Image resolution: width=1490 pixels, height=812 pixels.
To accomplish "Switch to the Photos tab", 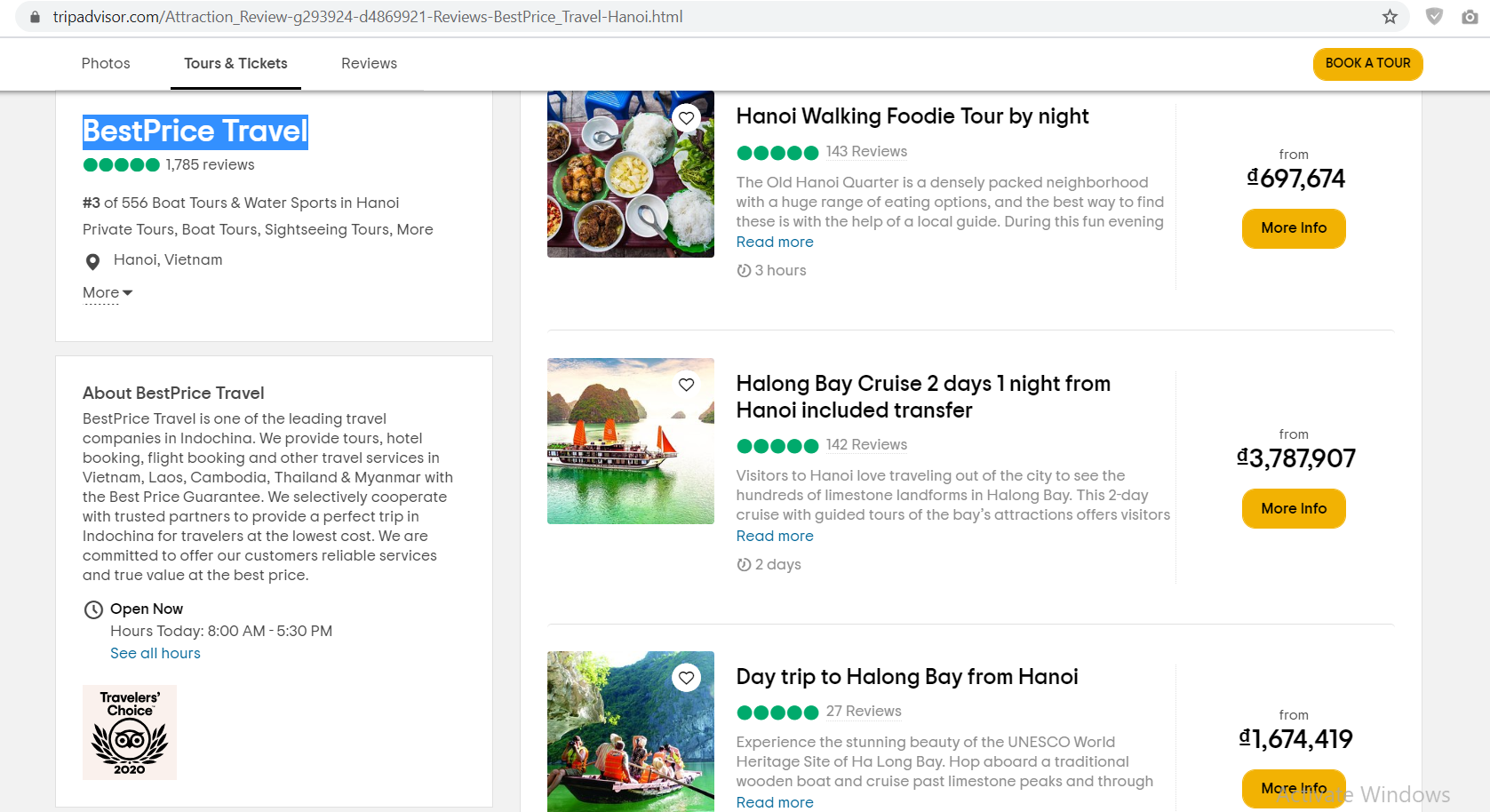I will (106, 63).
